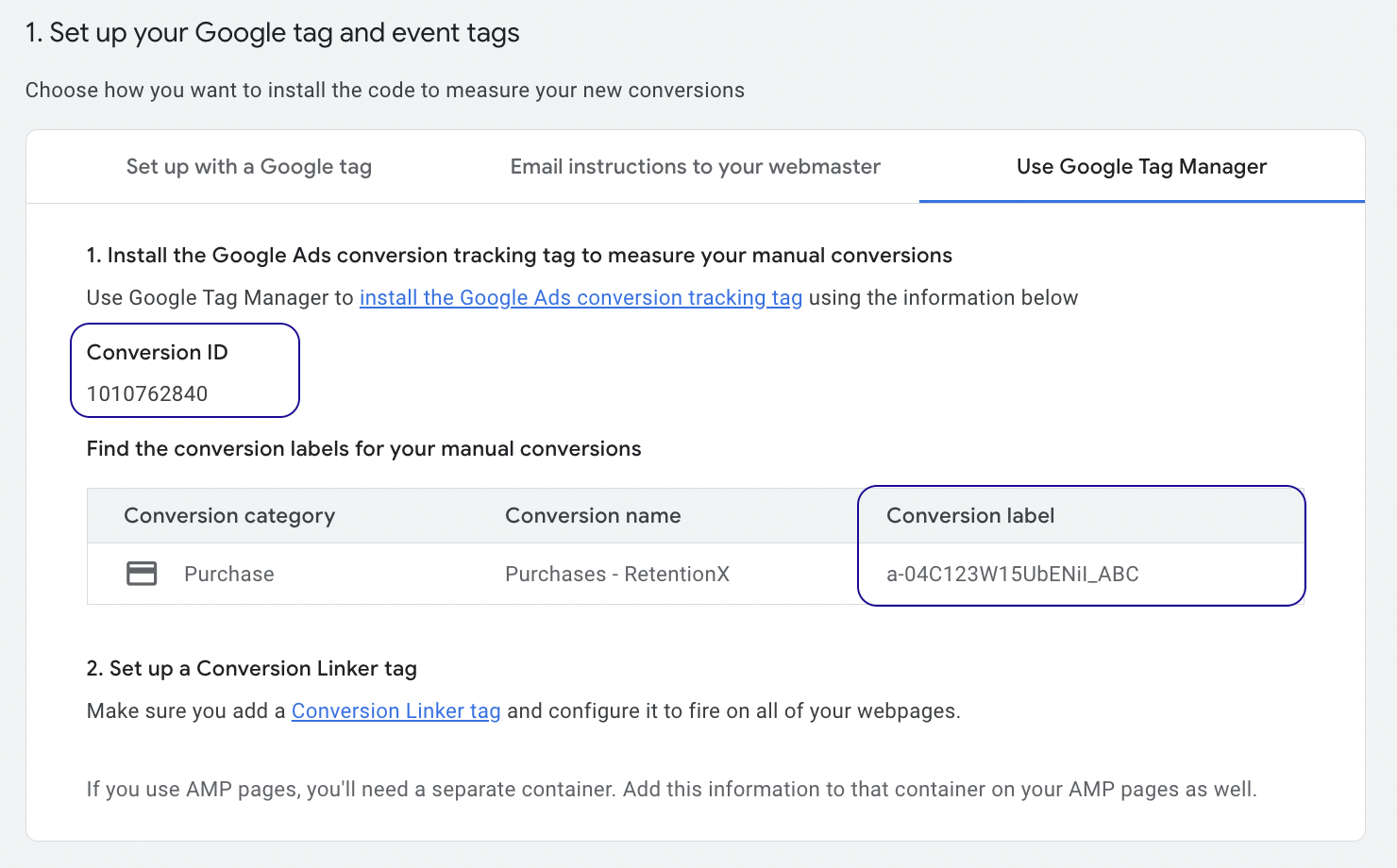
Task: Switch to the "Set up with a Google tag" tab
Action: [x=248, y=166]
